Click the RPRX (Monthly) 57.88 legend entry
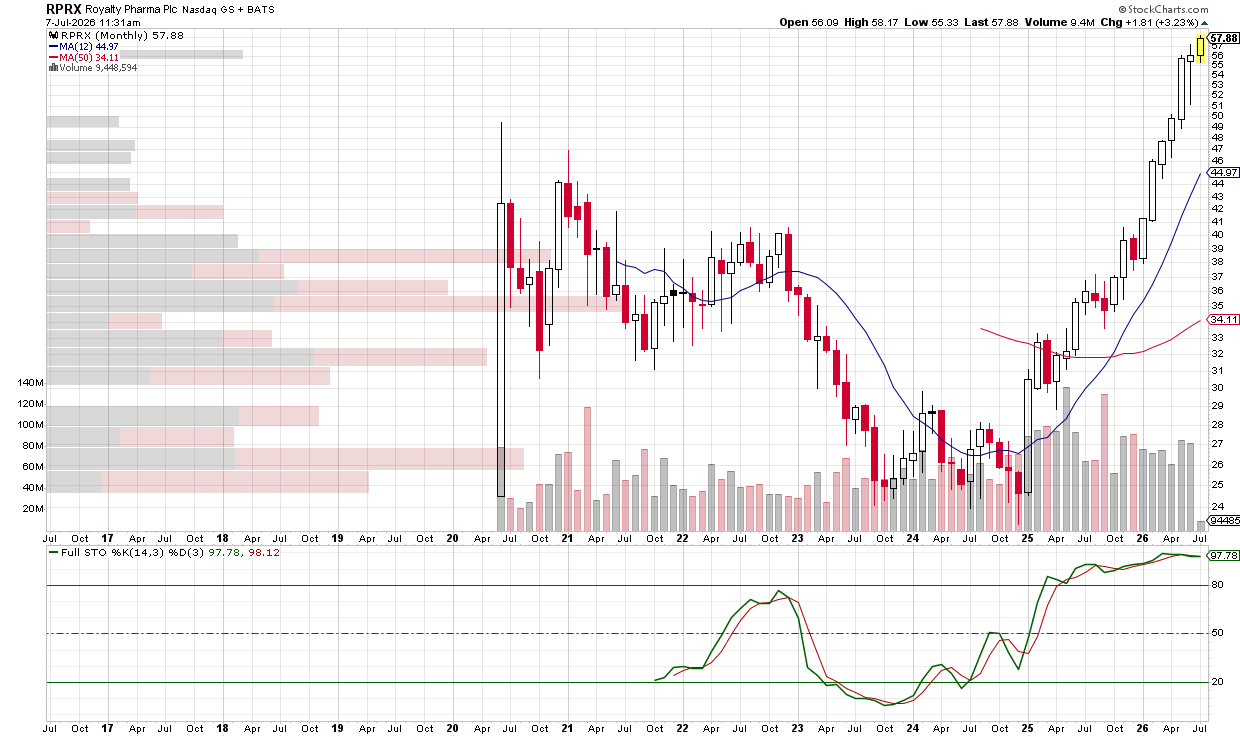Image resolution: width=1240 pixels, height=737 pixels. click(122, 35)
